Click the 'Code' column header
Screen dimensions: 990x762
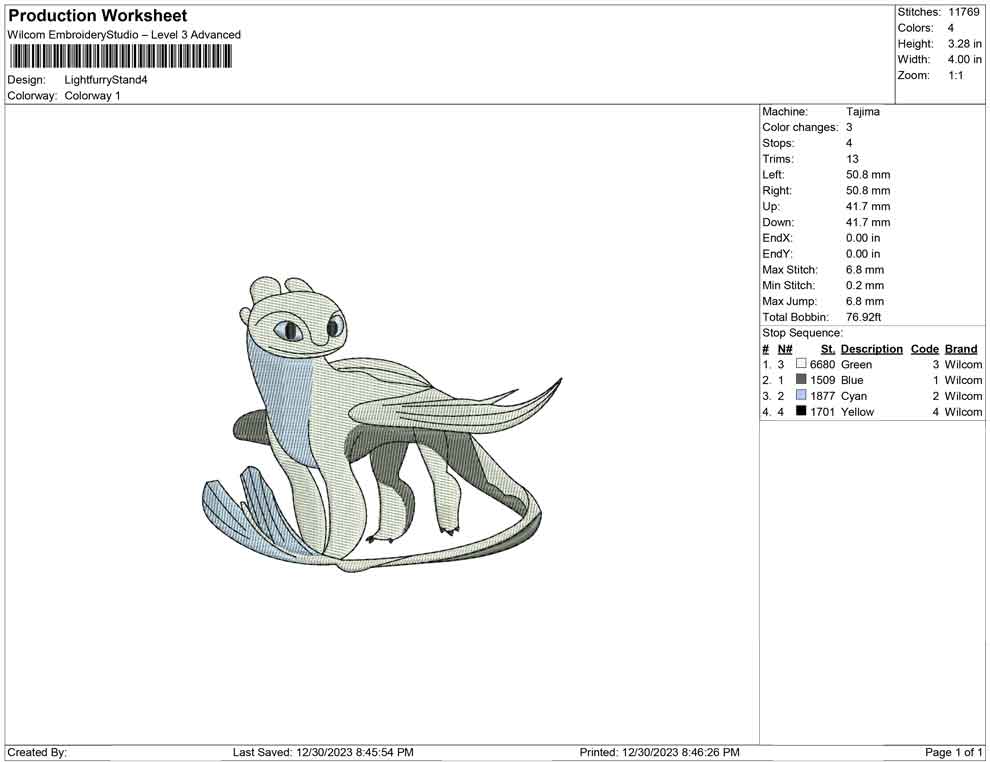point(924,349)
